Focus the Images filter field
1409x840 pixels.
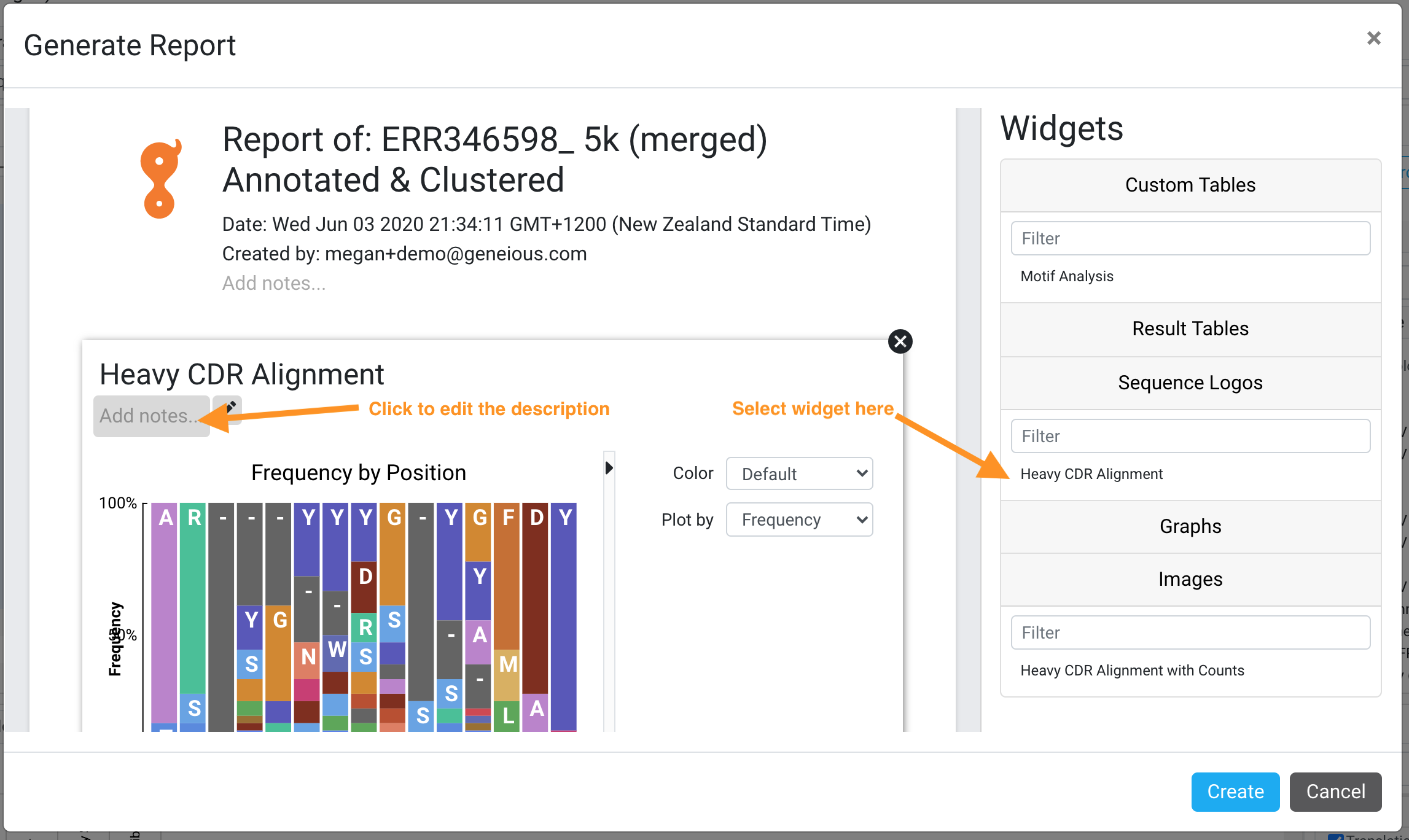[x=1190, y=632]
